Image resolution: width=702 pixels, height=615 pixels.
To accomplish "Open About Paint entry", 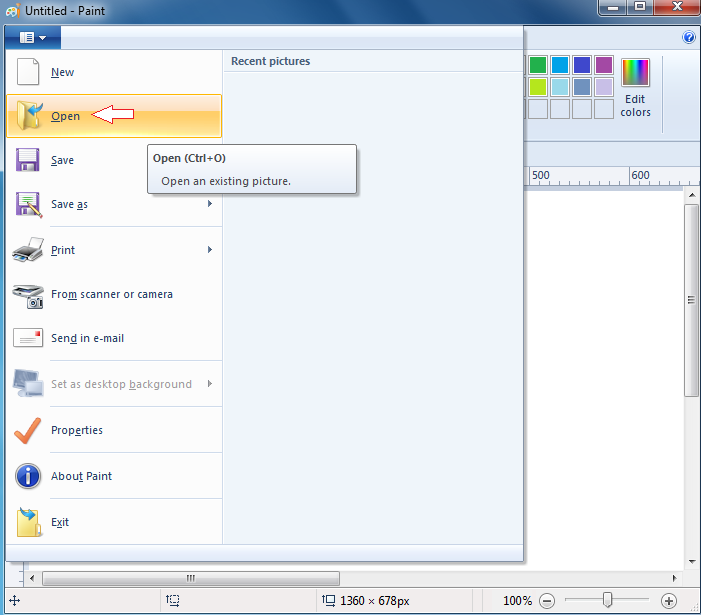I will click(114, 476).
